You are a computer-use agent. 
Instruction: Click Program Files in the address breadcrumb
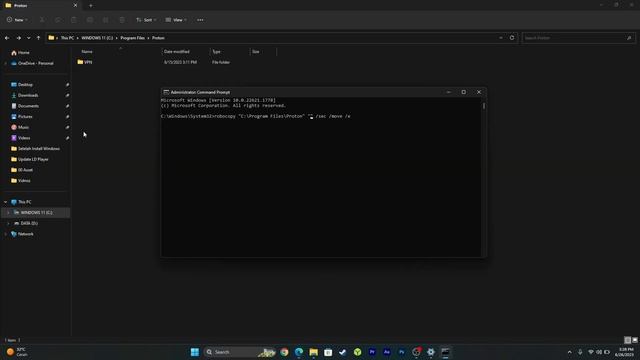tap(132, 38)
